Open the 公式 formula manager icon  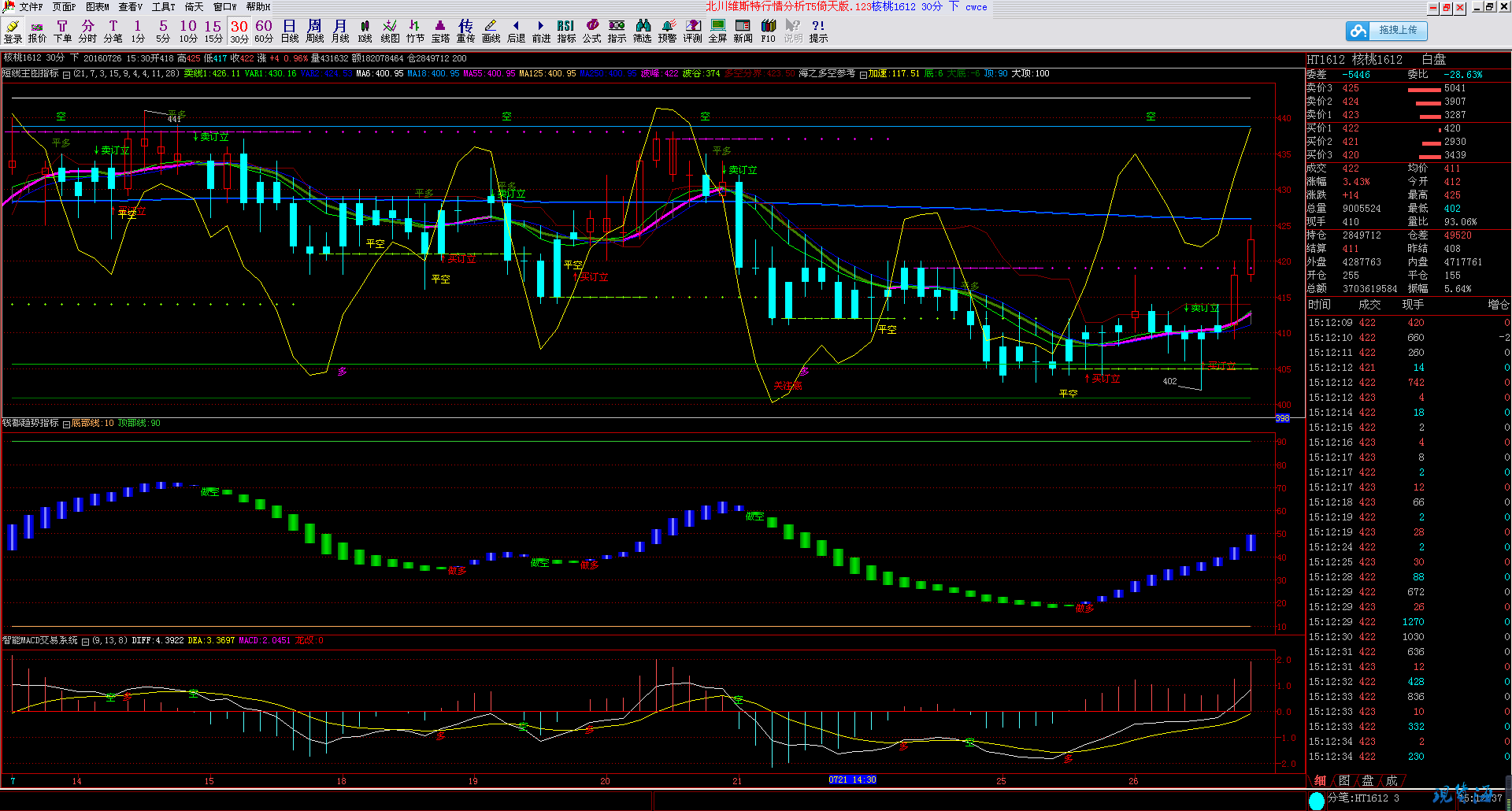[x=591, y=31]
